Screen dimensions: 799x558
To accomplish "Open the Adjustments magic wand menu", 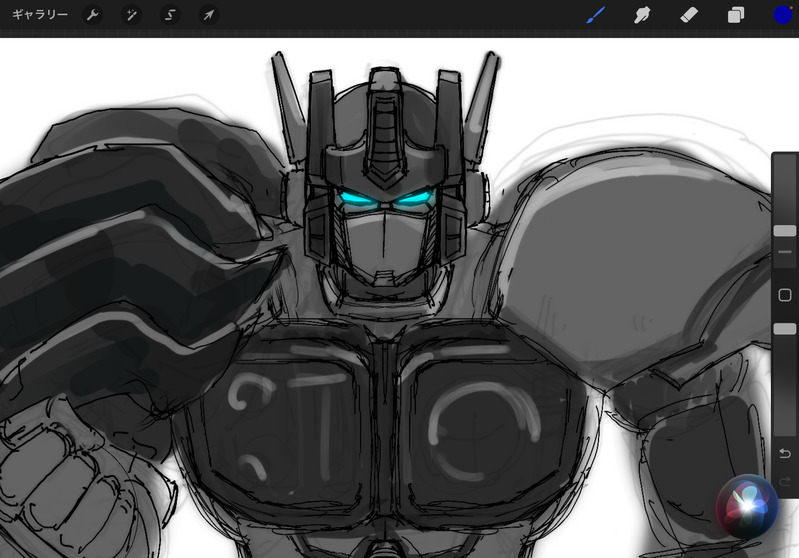I will (131, 15).
